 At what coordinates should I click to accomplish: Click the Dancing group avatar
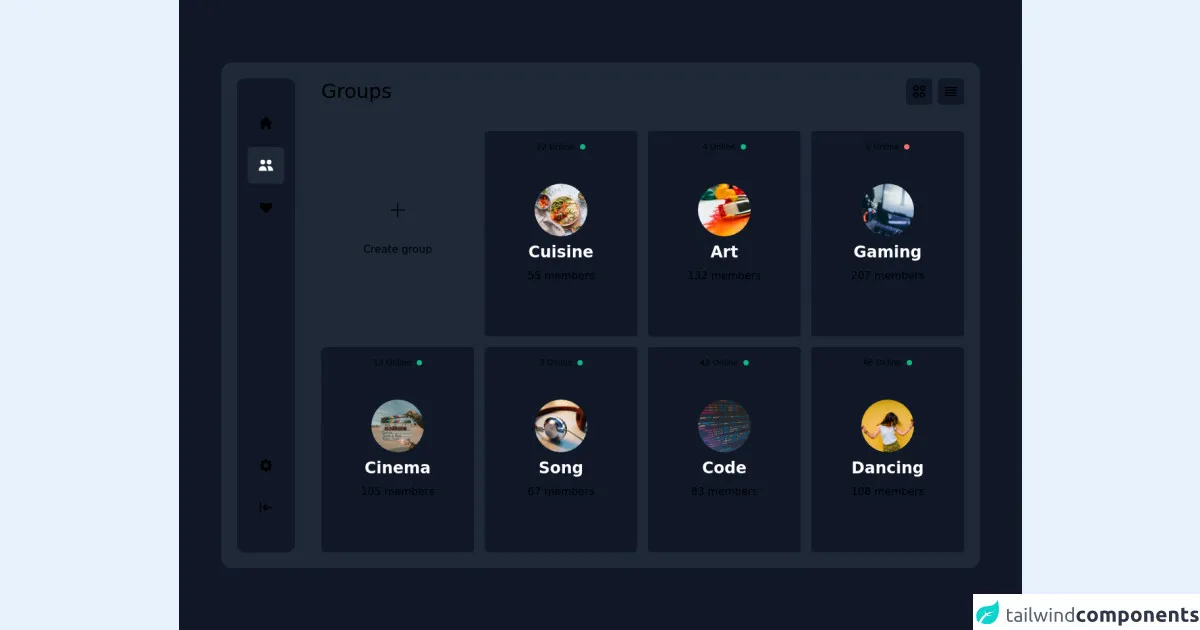click(887, 426)
